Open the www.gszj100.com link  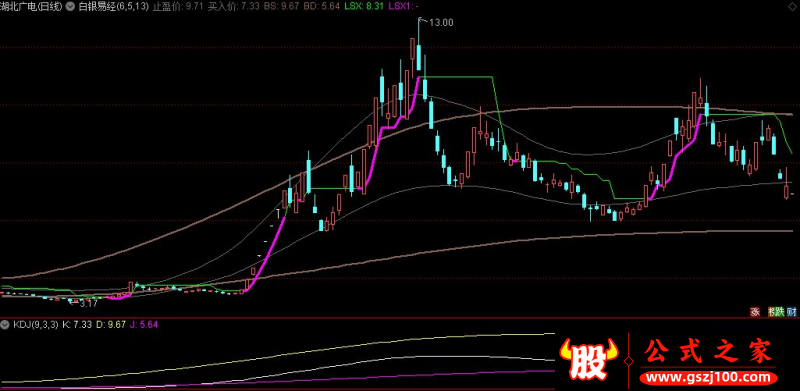point(710,378)
